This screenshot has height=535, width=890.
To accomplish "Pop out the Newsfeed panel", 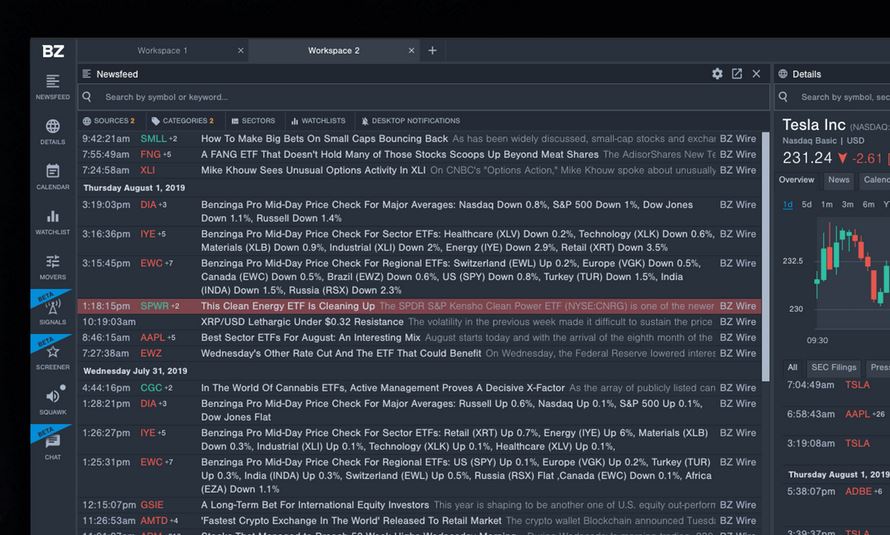I will coord(737,74).
